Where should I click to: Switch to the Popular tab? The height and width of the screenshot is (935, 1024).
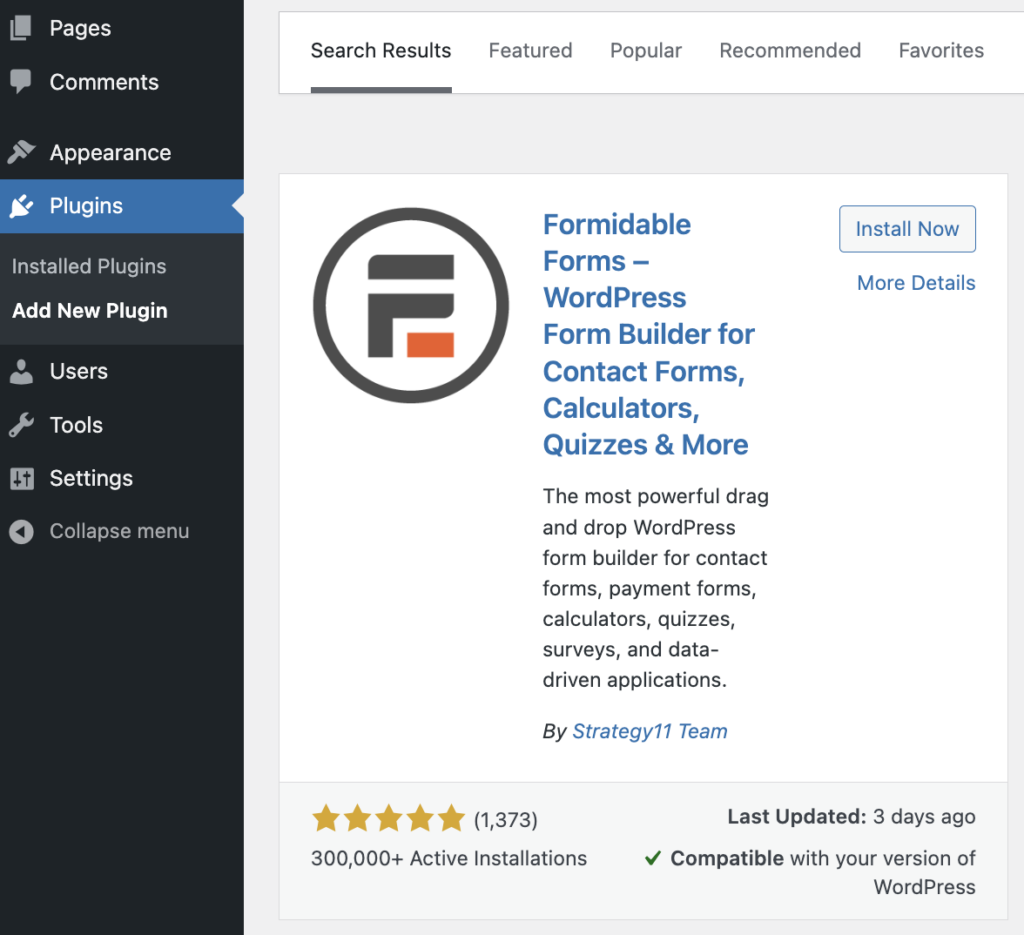[x=645, y=51]
